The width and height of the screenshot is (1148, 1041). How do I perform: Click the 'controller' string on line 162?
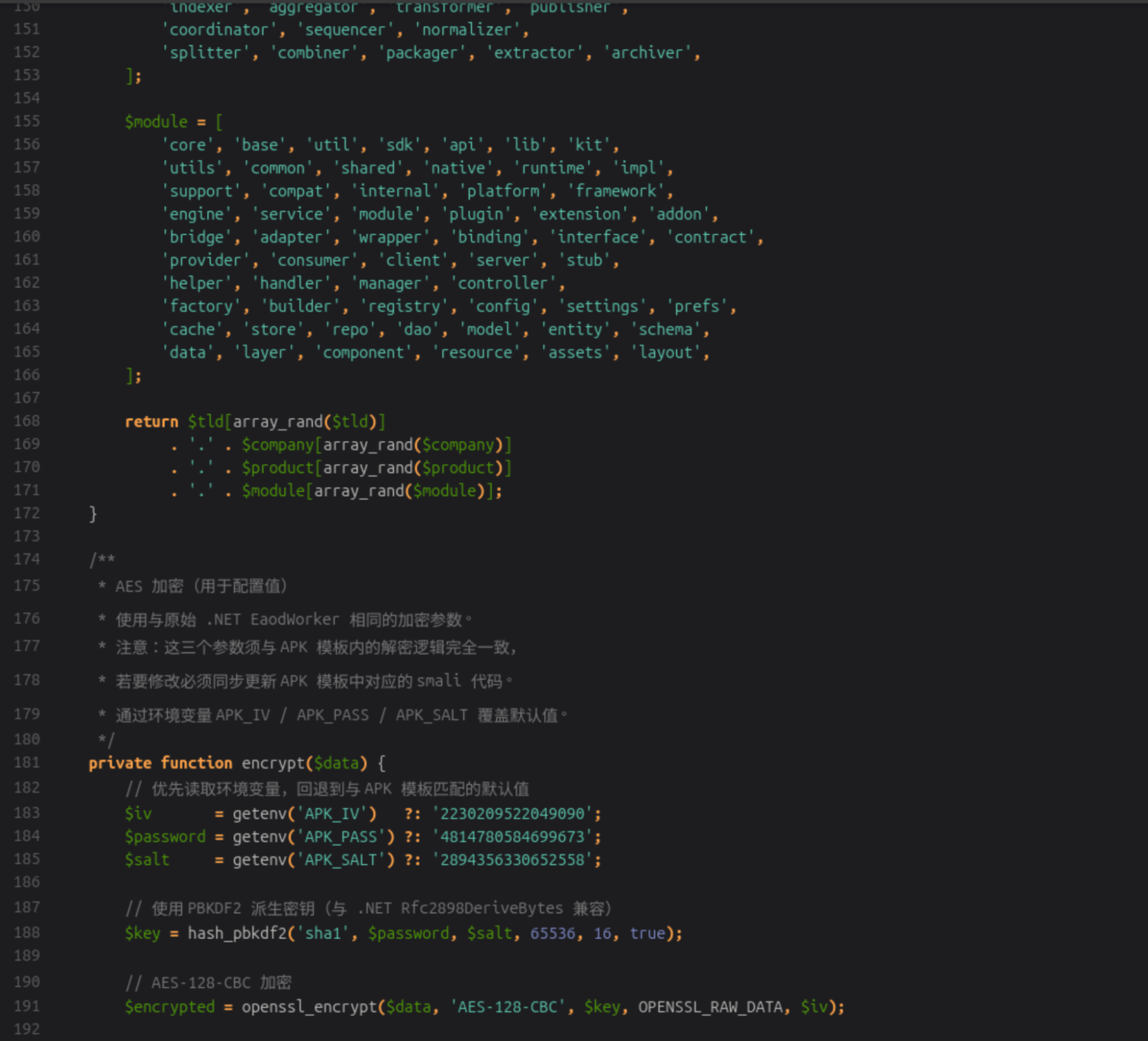tap(503, 283)
